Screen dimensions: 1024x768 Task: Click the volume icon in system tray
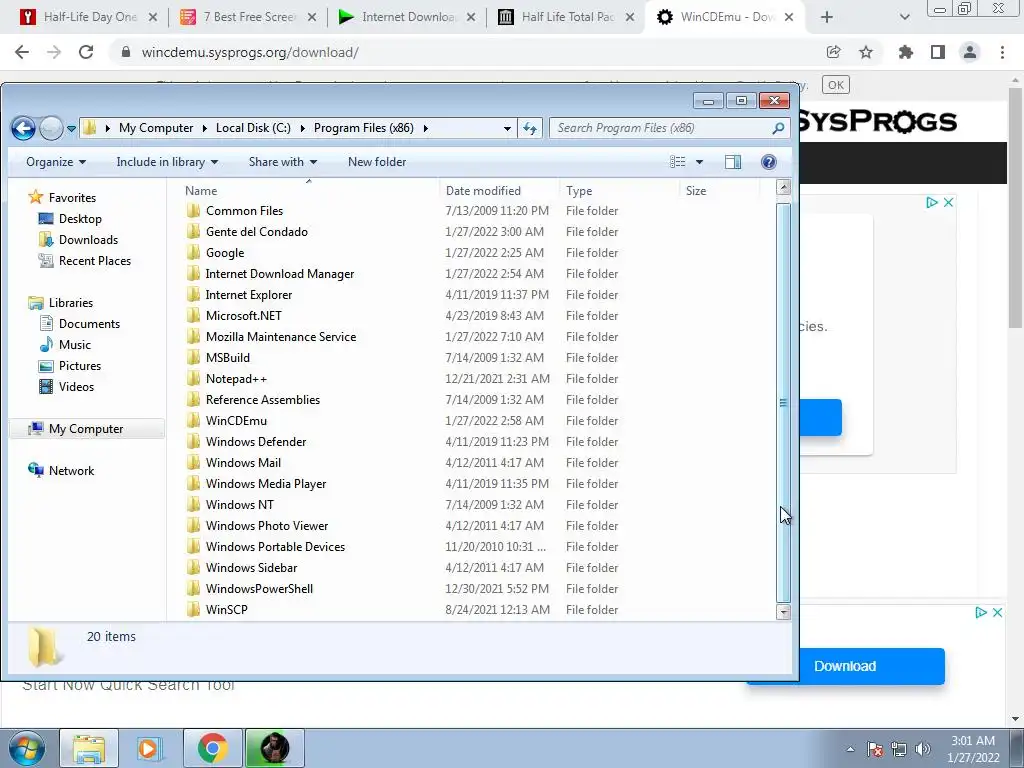tap(923, 749)
